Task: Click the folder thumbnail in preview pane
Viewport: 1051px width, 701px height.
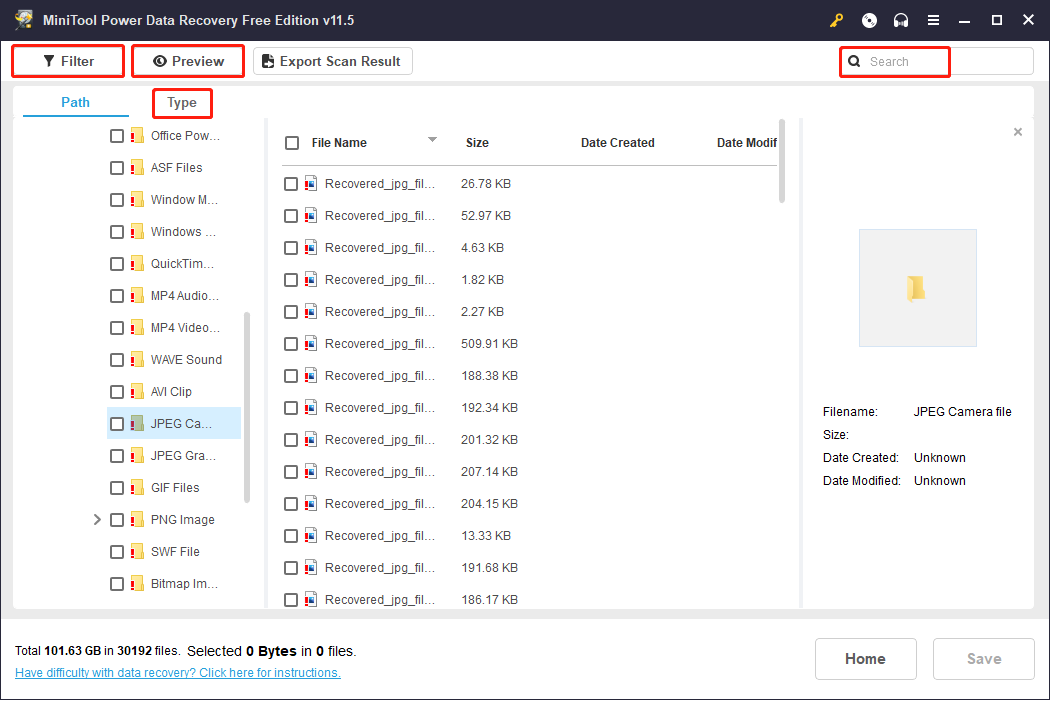Action: click(917, 288)
